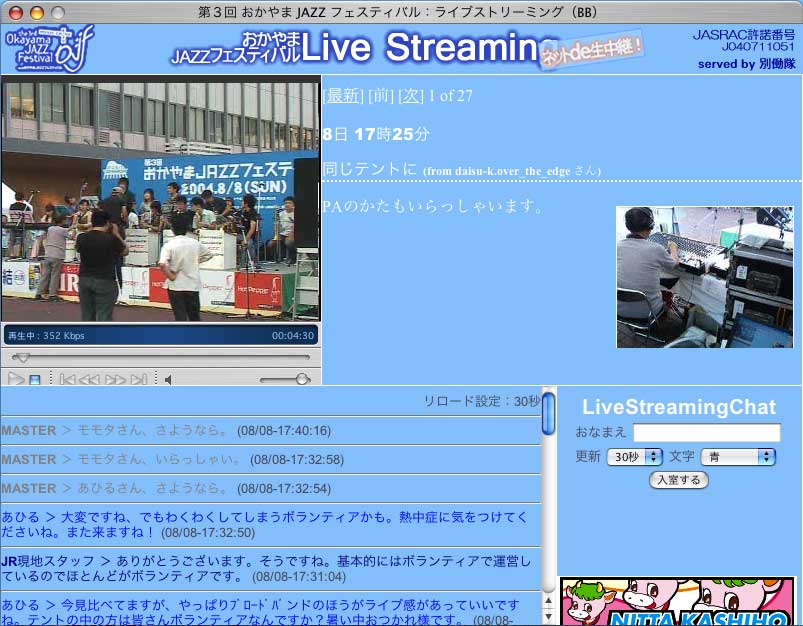Screen dimensions: 803x626
Task: Click the live video stream frame
Action: [161, 201]
